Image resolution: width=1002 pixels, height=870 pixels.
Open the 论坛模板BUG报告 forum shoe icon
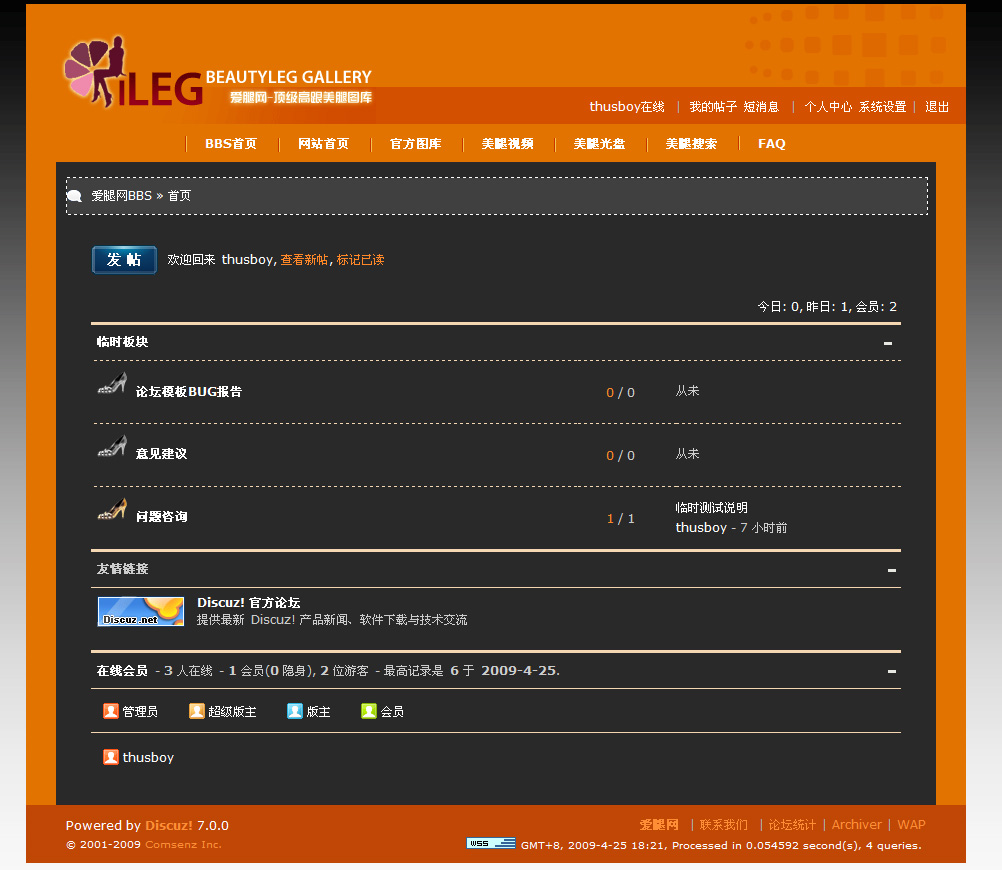[x=111, y=385]
